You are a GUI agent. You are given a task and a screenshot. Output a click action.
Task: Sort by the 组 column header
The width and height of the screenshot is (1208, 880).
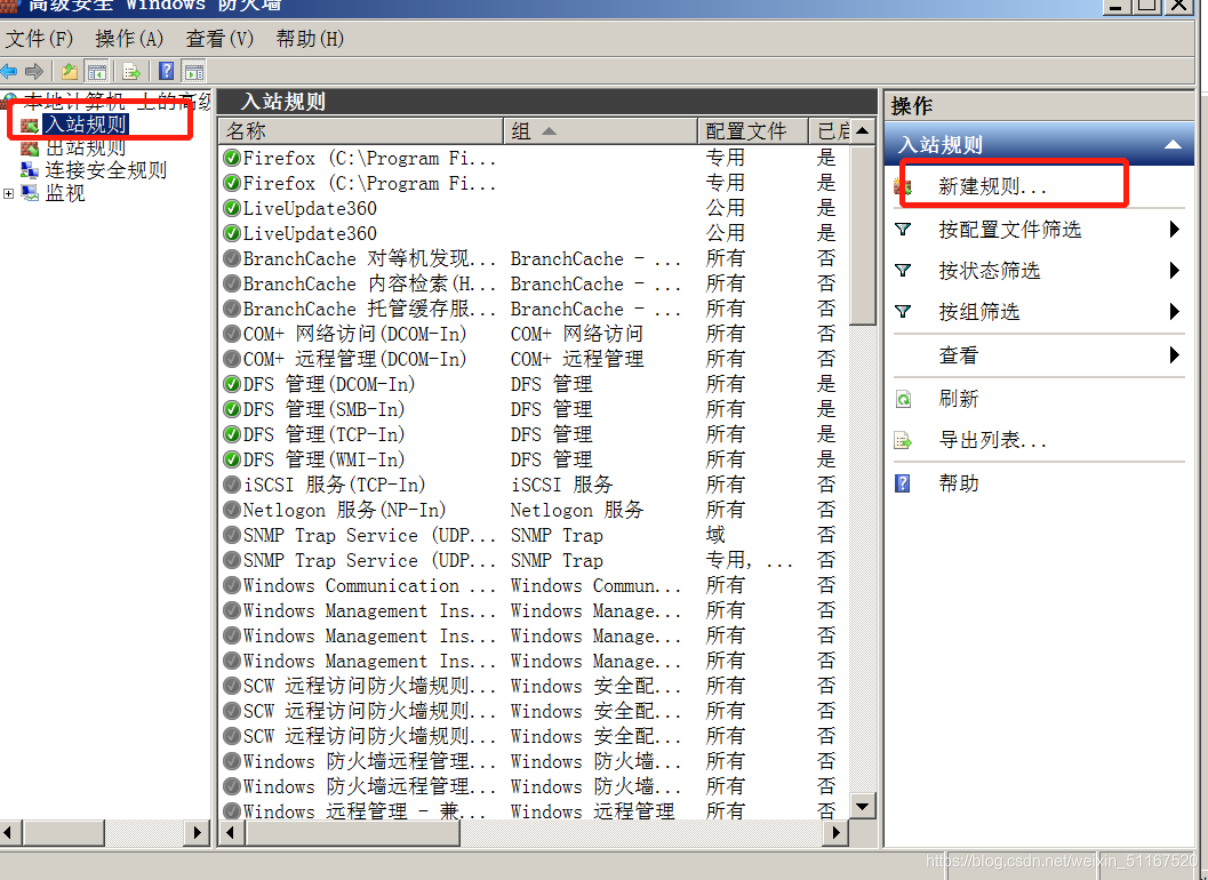click(x=599, y=131)
